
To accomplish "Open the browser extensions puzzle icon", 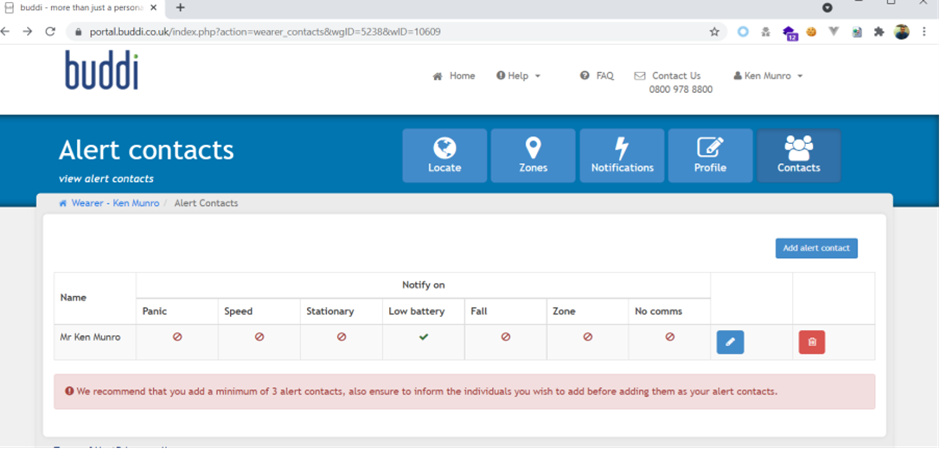I will [879, 32].
